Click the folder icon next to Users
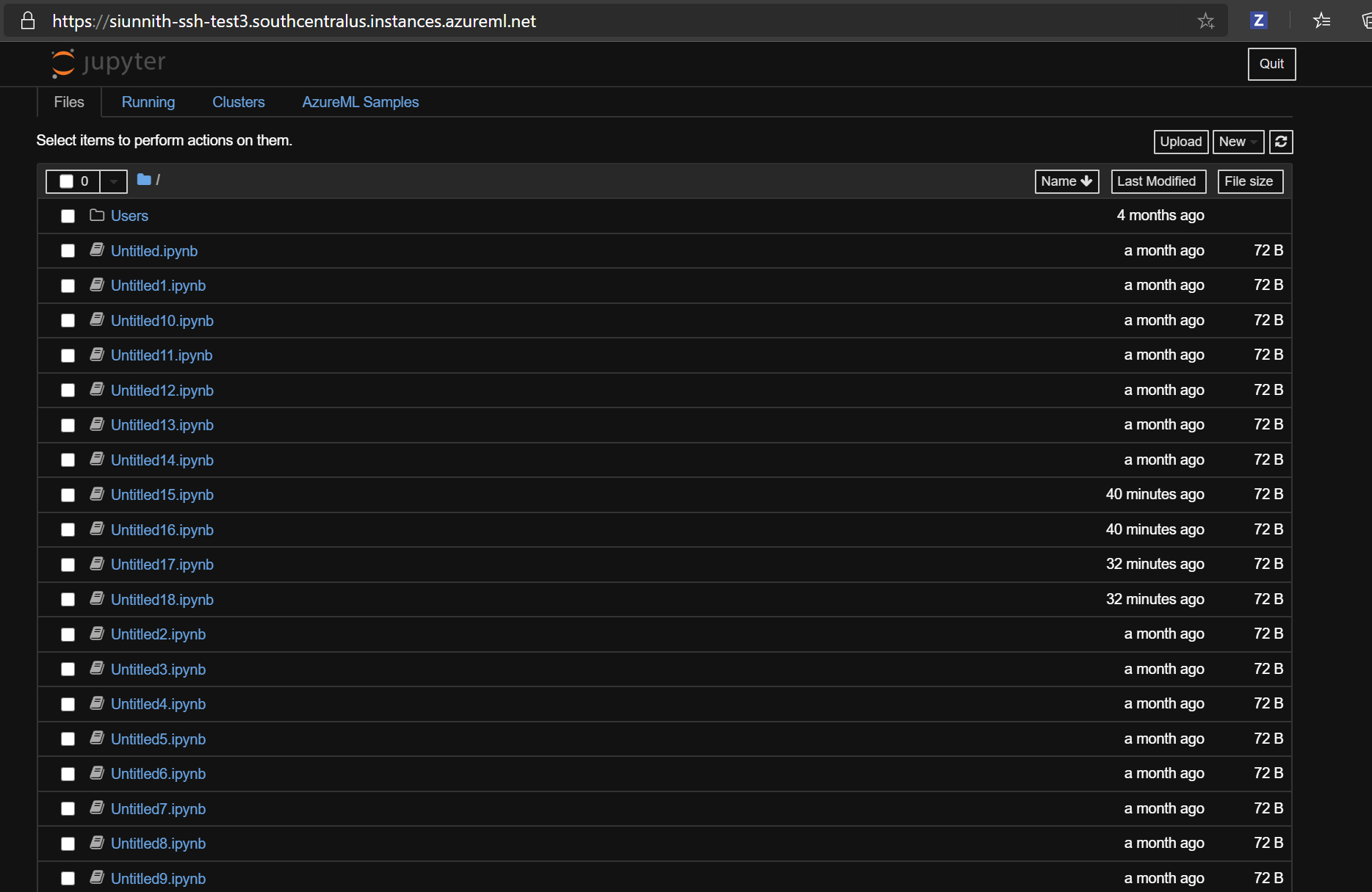 [x=97, y=215]
